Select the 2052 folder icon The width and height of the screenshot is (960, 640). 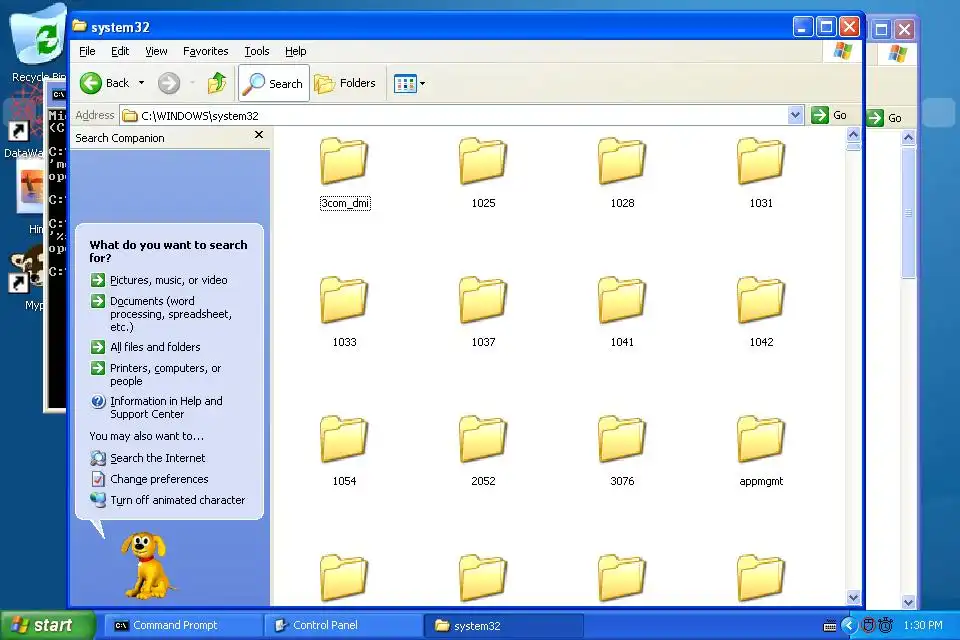(x=483, y=439)
